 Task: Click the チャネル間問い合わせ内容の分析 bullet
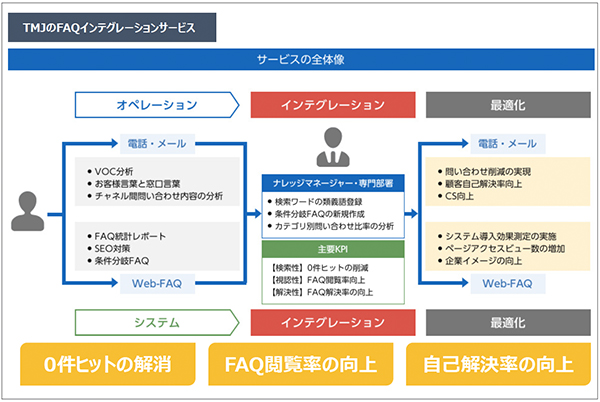155,196
